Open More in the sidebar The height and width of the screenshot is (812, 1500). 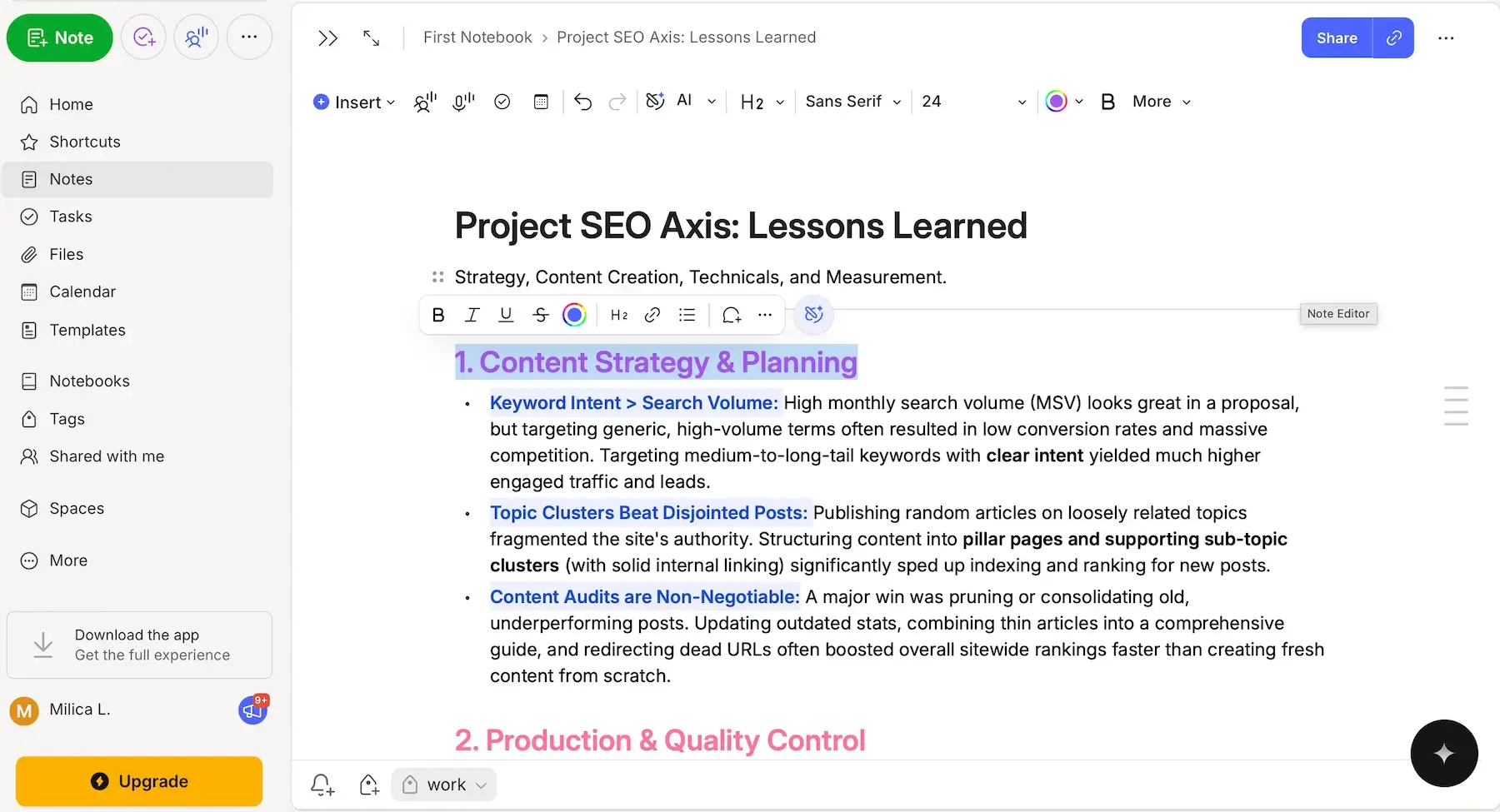[x=138, y=560]
